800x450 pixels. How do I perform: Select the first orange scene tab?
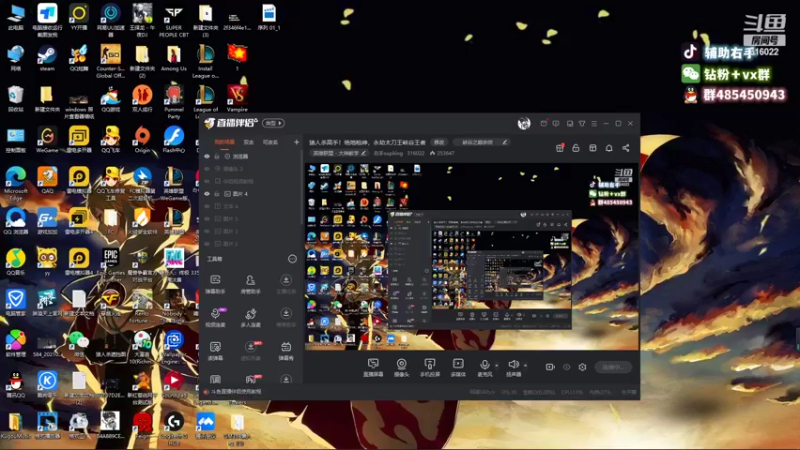click(x=224, y=142)
